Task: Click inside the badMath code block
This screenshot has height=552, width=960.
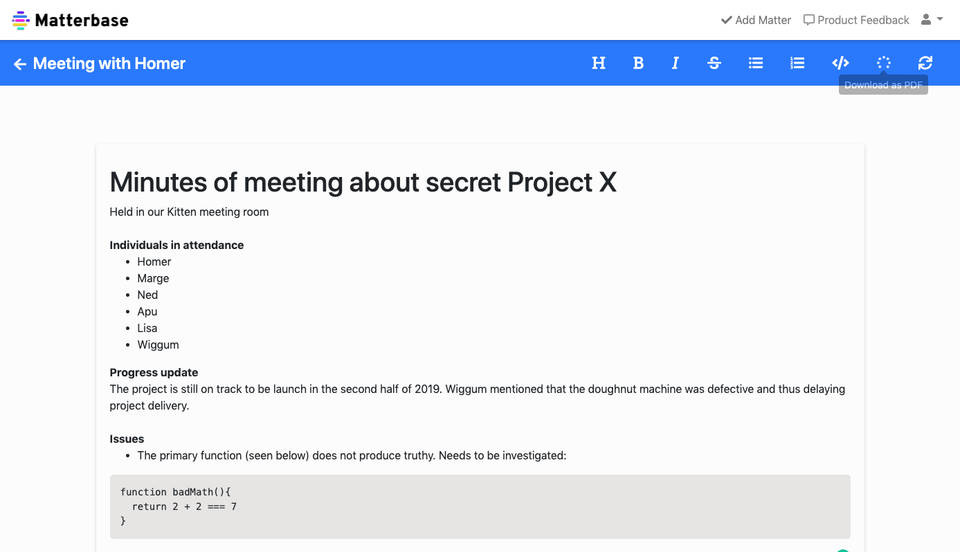Action: [x=480, y=506]
